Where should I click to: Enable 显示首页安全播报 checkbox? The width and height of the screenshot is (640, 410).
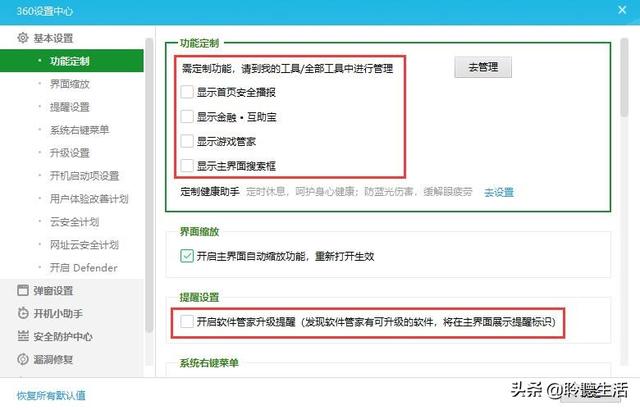(x=187, y=92)
